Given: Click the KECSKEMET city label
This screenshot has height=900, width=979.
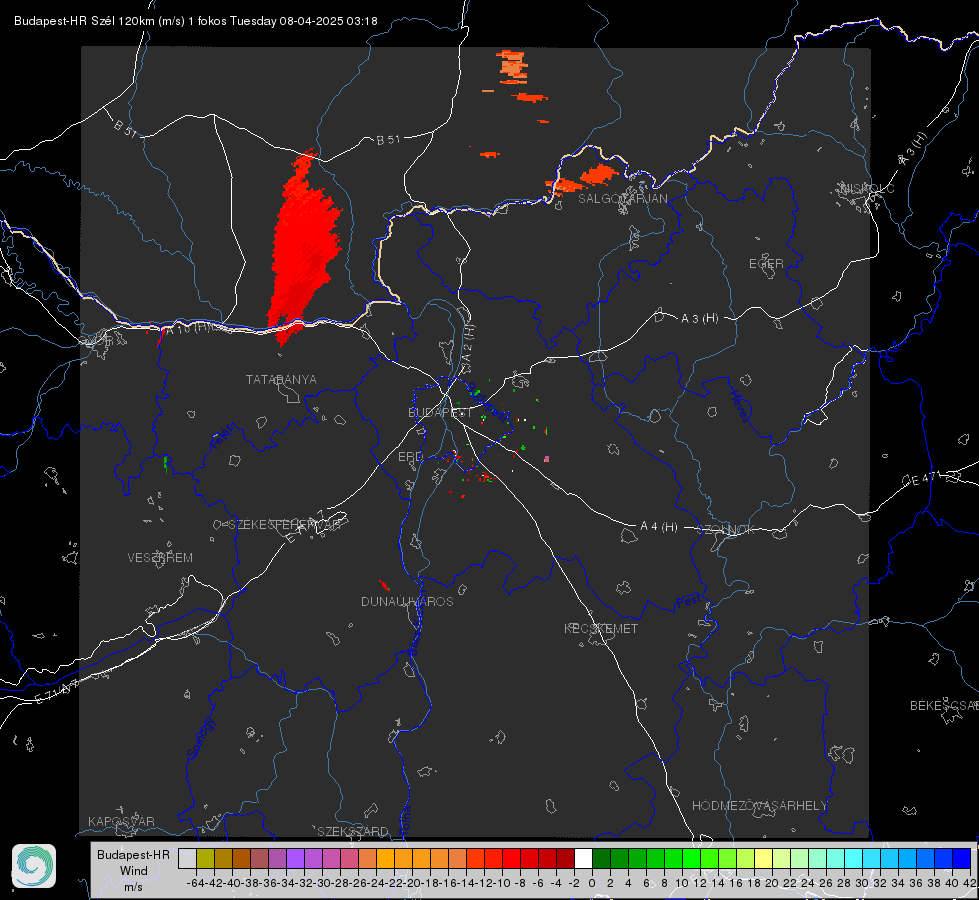Looking at the screenshot, I should pyautogui.click(x=601, y=628).
